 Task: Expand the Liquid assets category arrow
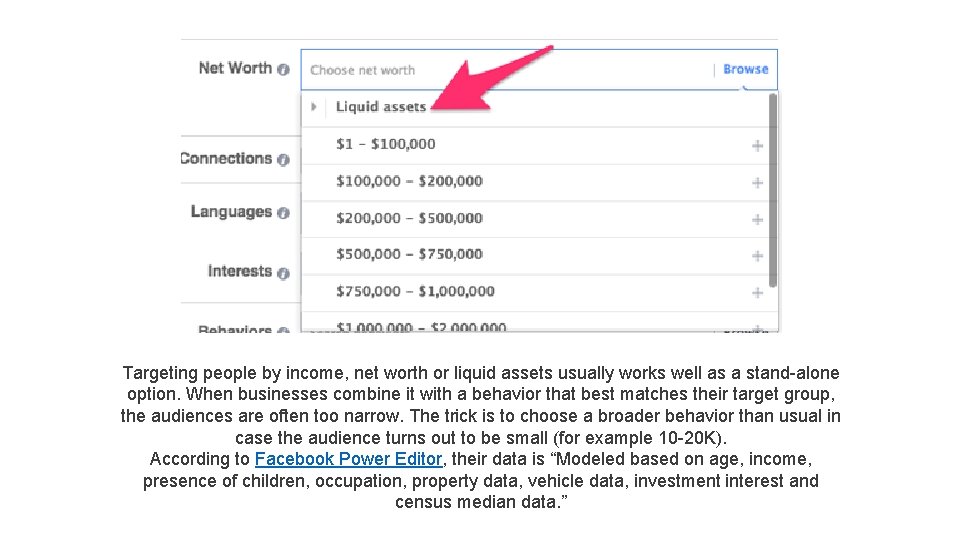pyautogui.click(x=314, y=107)
